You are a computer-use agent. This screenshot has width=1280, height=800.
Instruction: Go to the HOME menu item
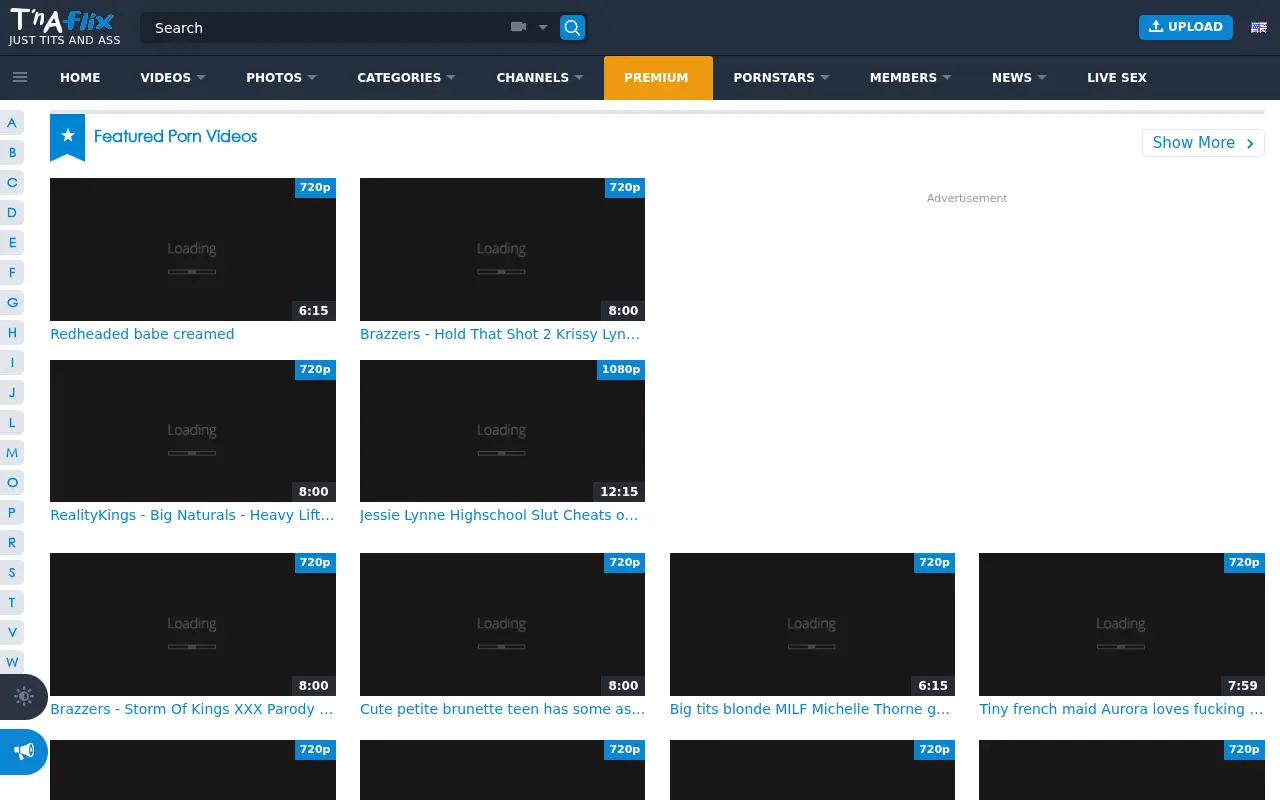click(80, 77)
